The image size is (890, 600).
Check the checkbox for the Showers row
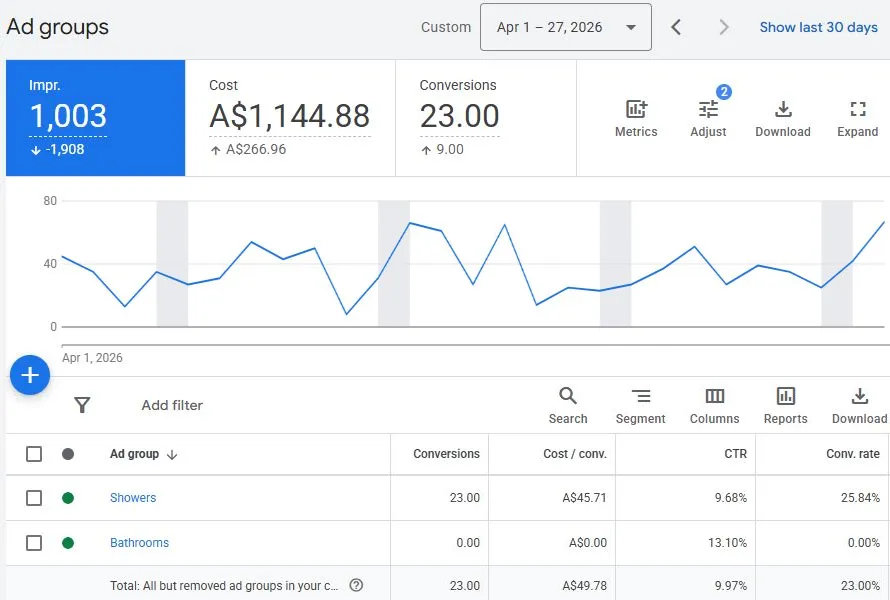pyautogui.click(x=33, y=497)
